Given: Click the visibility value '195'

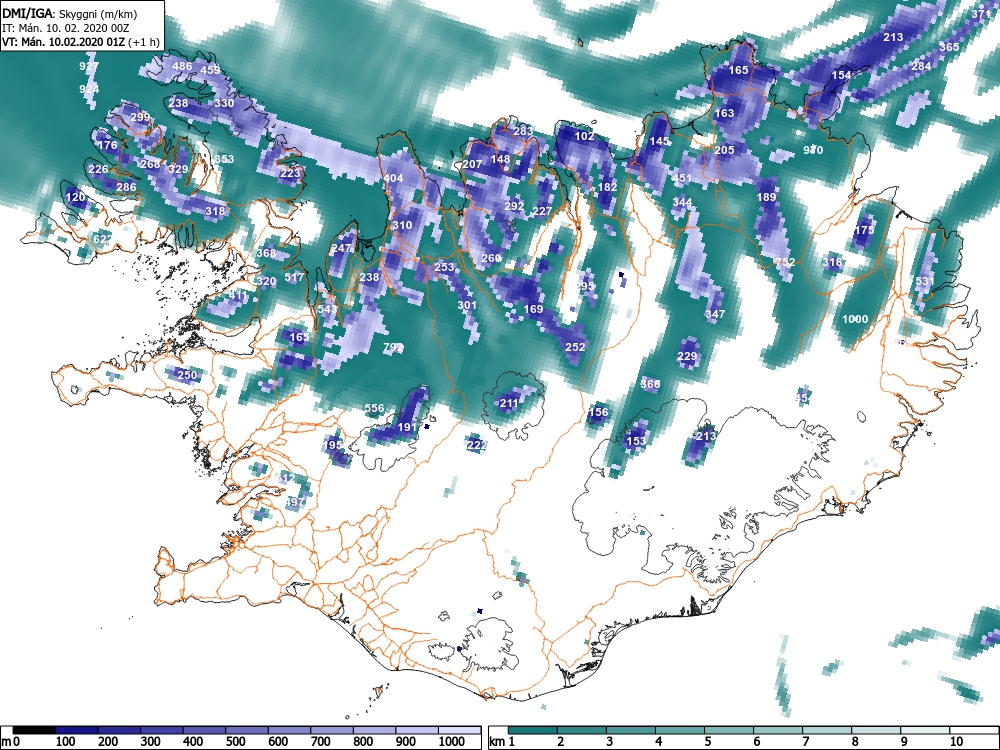Looking at the screenshot, I should pos(332,445).
